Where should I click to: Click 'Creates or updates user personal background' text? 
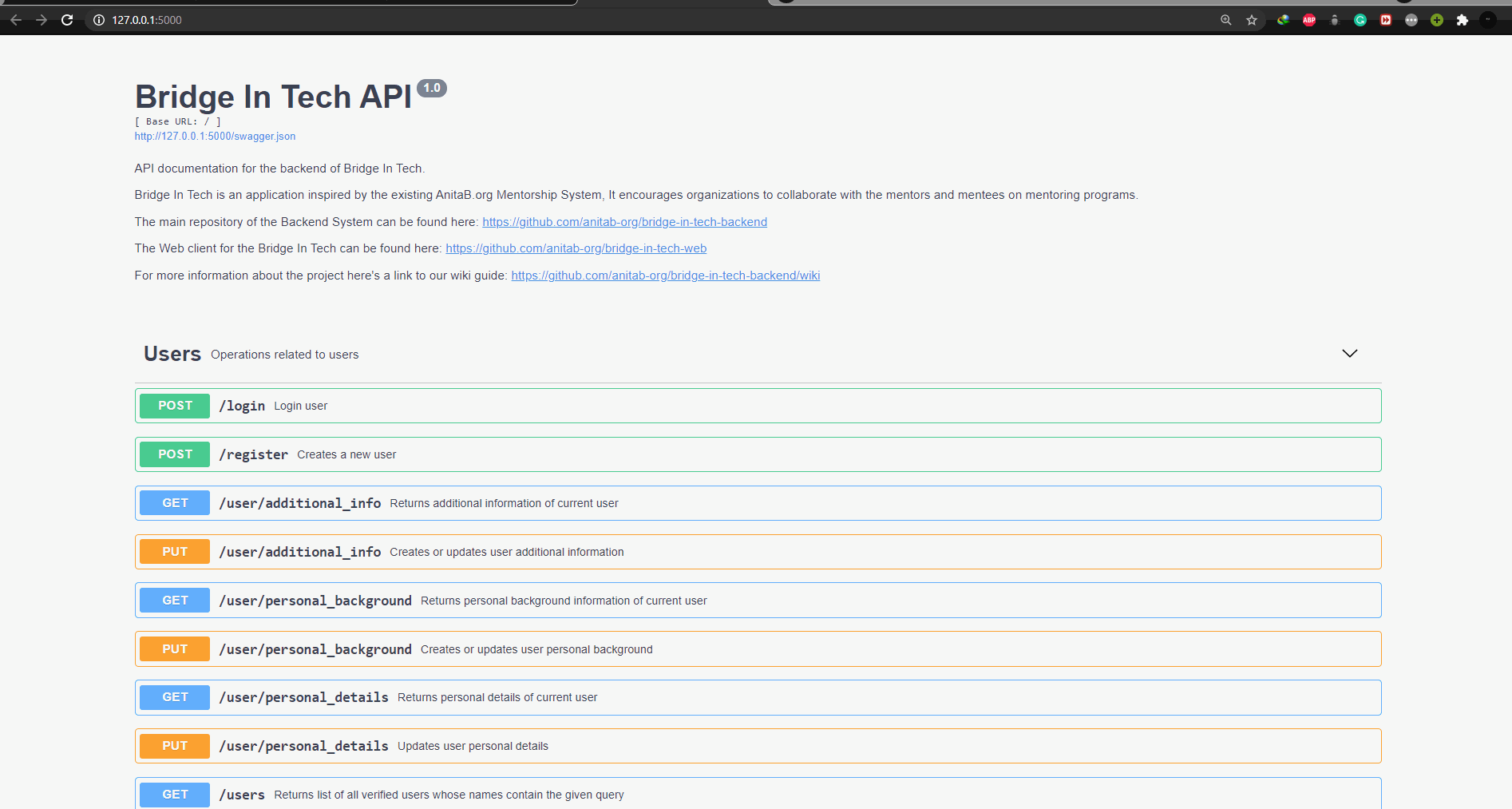coord(536,649)
